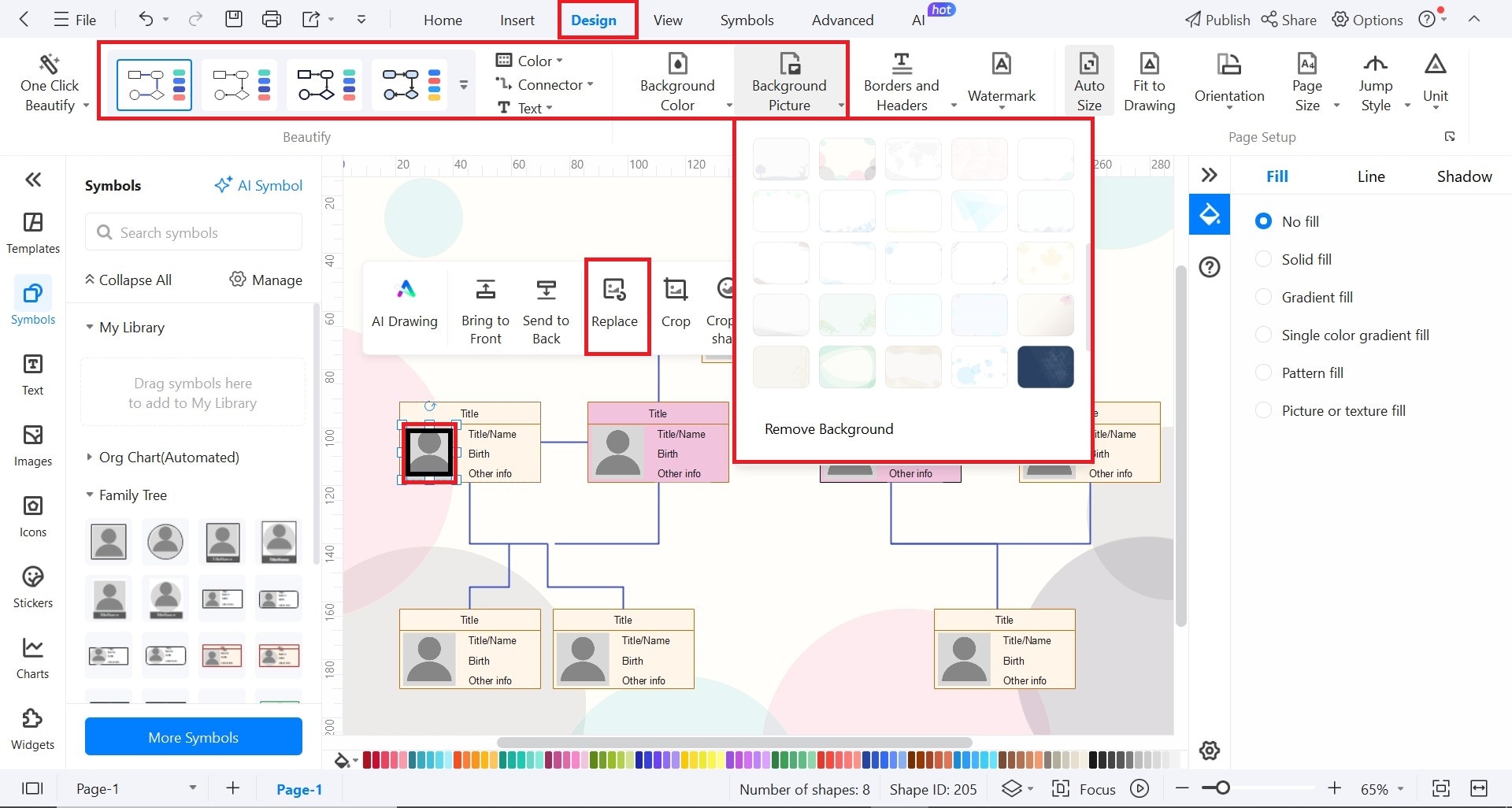The height and width of the screenshot is (808, 1512).
Task: Click the export icon in top toolbar
Action: (x=311, y=19)
